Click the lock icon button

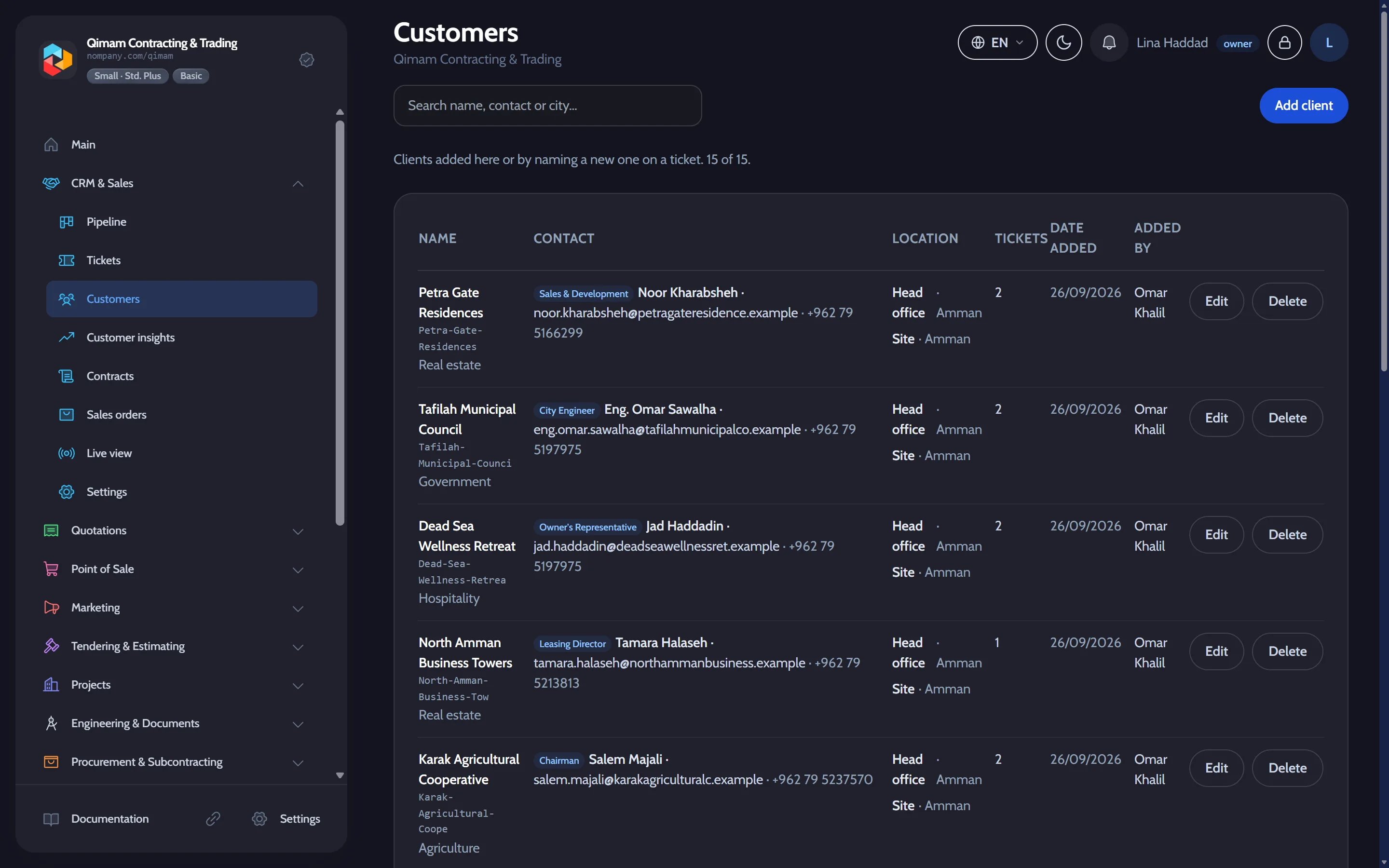1284,42
